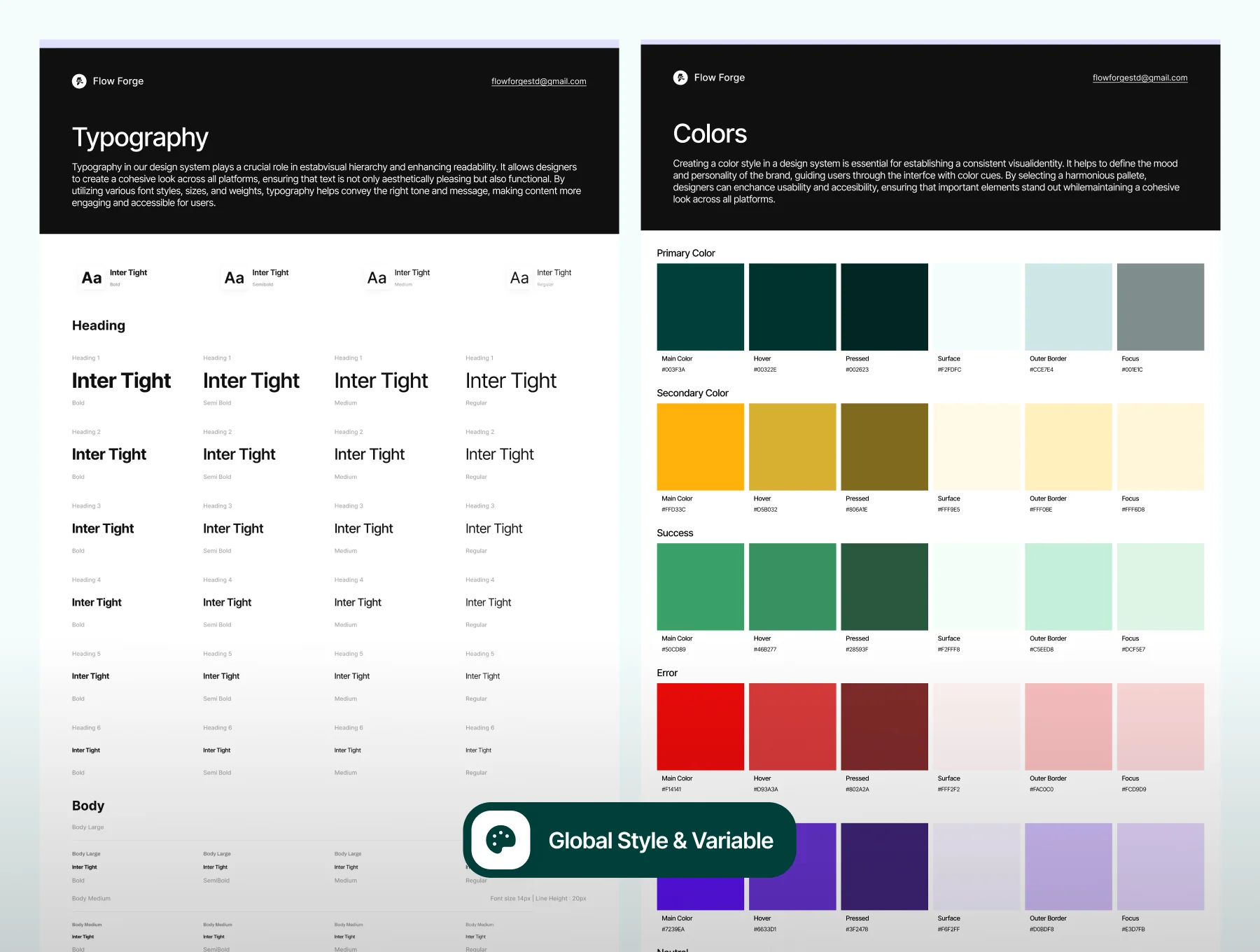Click the Error Pressed maroon swatch
The image size is (1260, 952).
(x=885, y=727)
